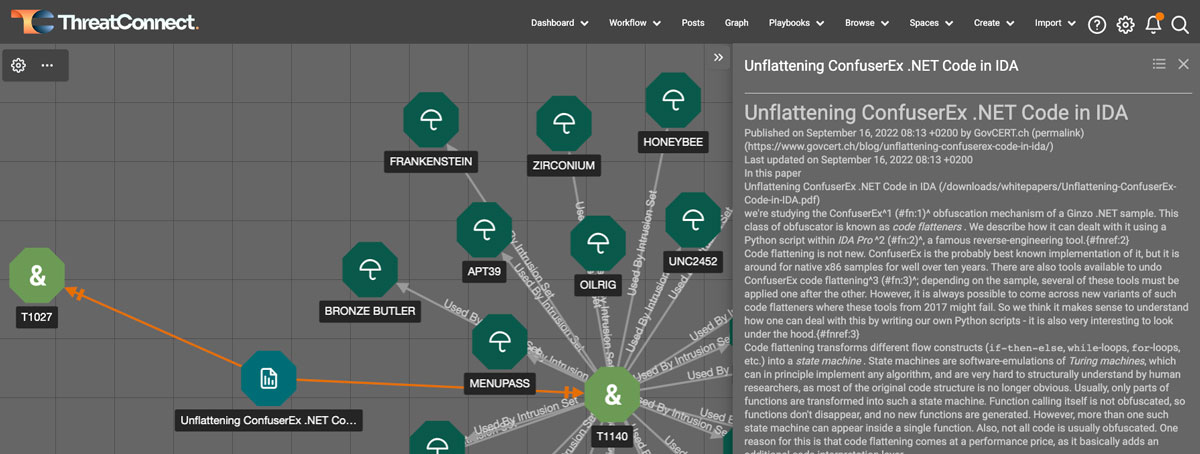
Task: Open the Browse menu
Action: click(x=867, y=23)
